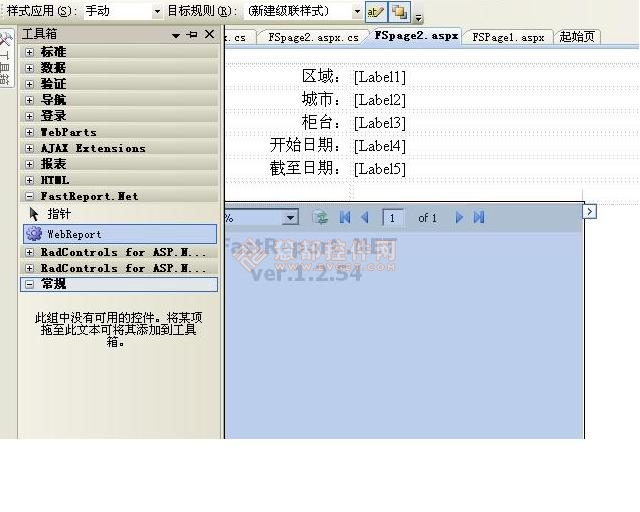The width and height of the screenshot is (640, 512).
Task: Go to previous report page
Action: pyautogui.click(x=365, y=217)
